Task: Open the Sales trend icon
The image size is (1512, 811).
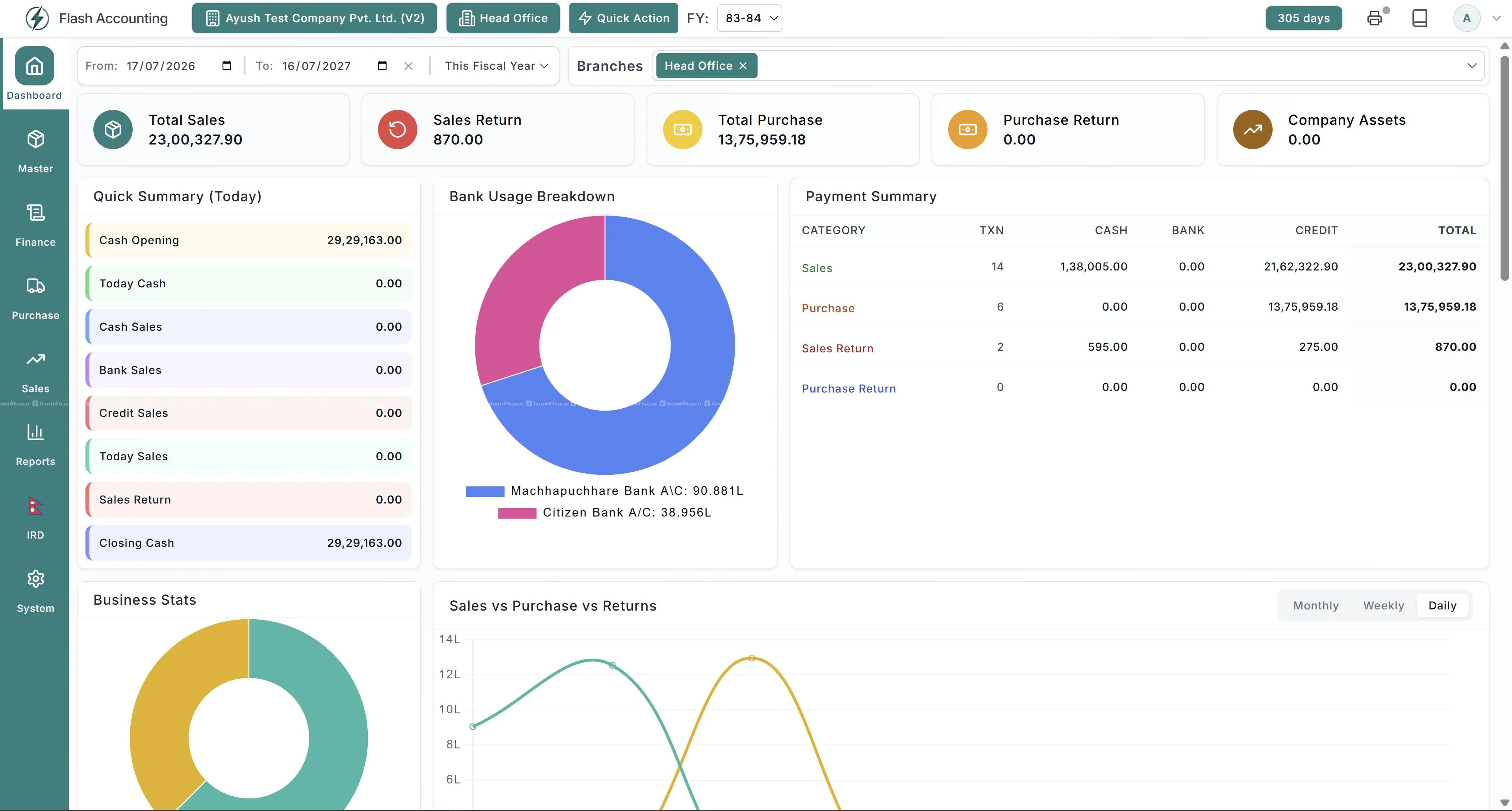Action: coord(35,359)
